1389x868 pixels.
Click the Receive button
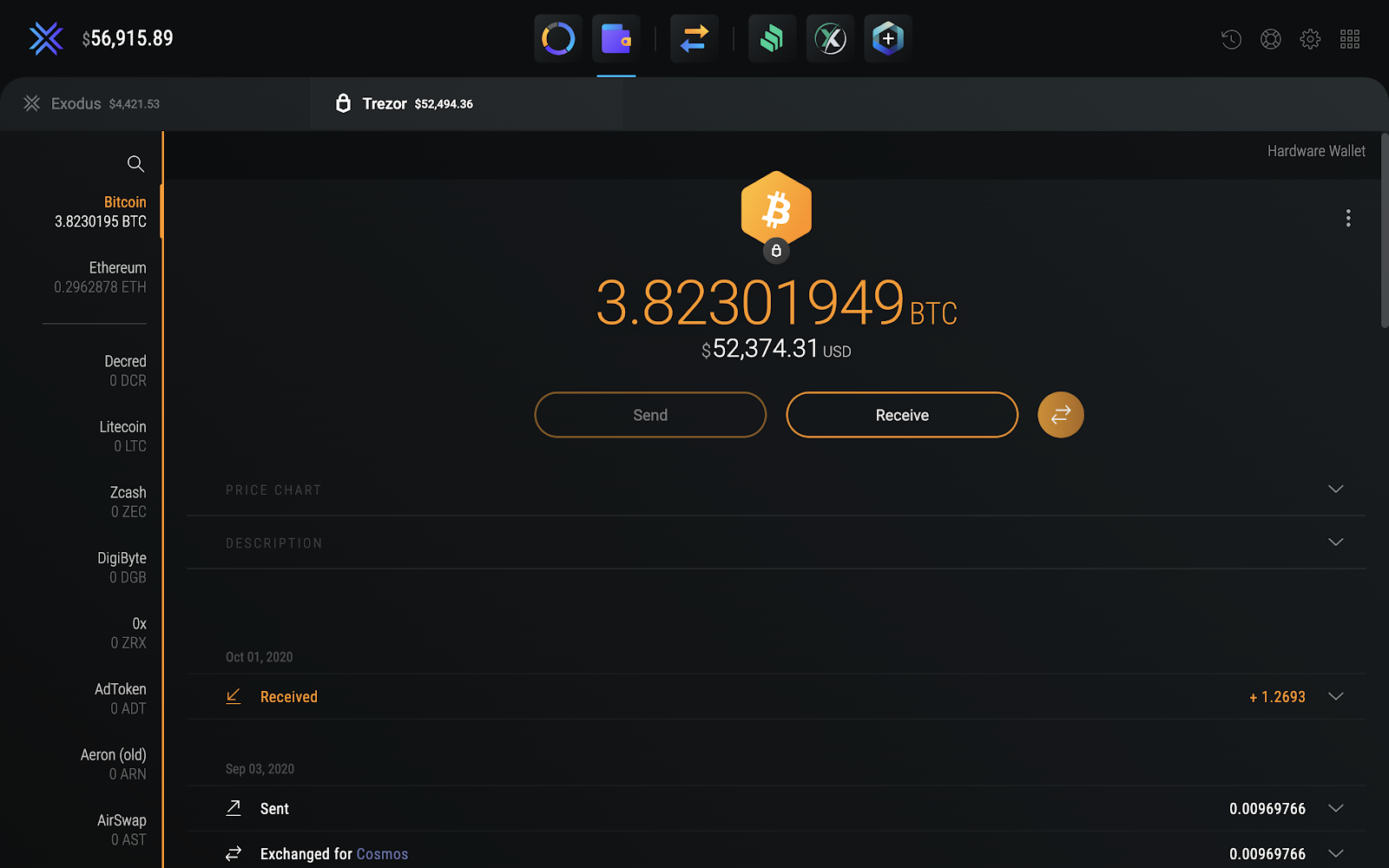tap(902, 415)
